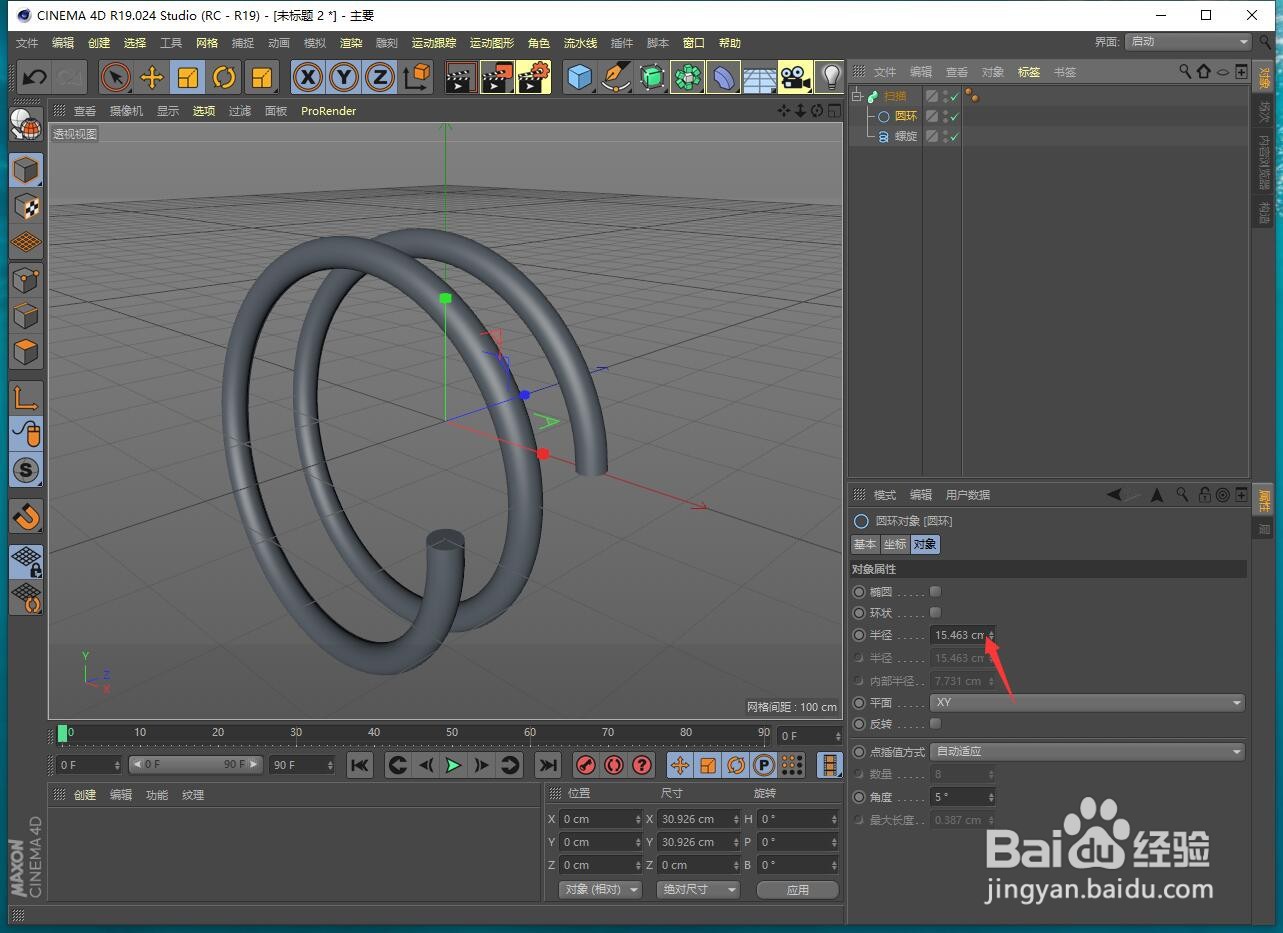Open the 创建 menu in main menubar
This screenshot has width=1283, height=933.
click(99, 43)
